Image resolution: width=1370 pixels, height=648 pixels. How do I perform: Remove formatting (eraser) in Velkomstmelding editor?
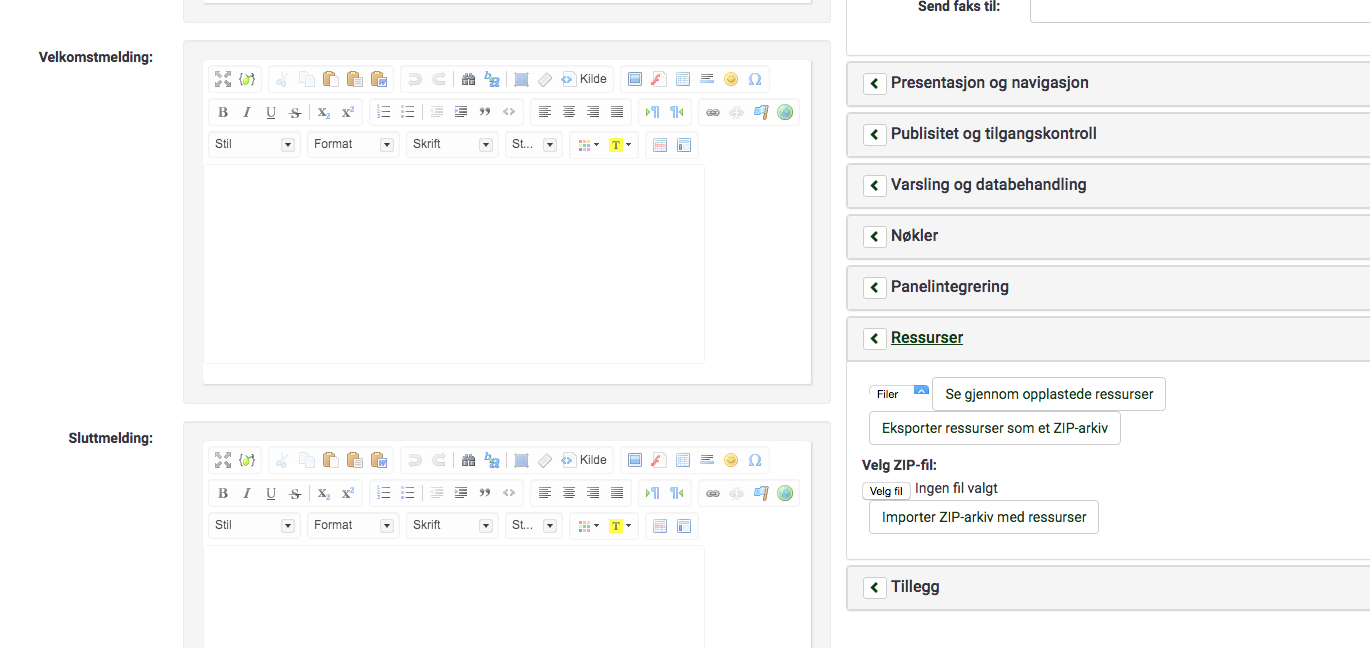pyautogui.click(x=545, y=79)
